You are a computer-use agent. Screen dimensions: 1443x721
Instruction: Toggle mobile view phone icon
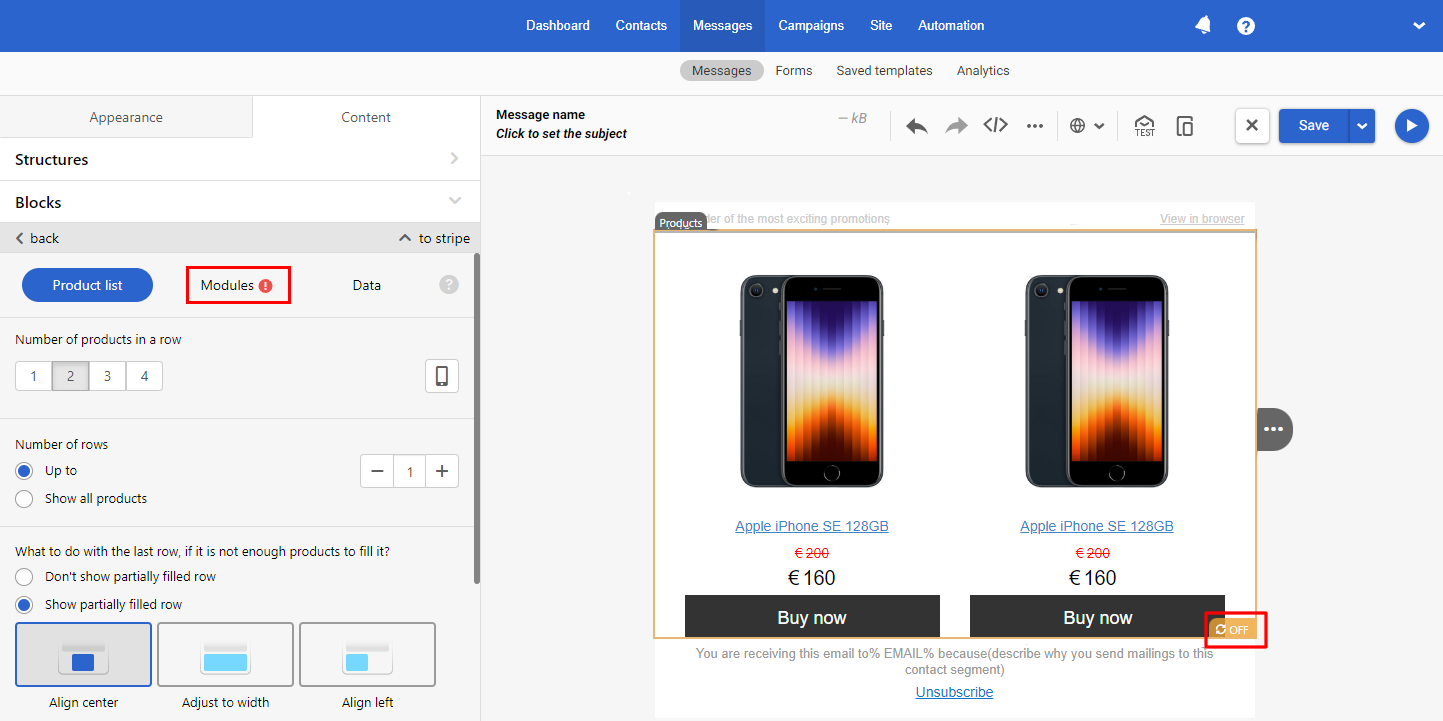click(x=441, y=376)
